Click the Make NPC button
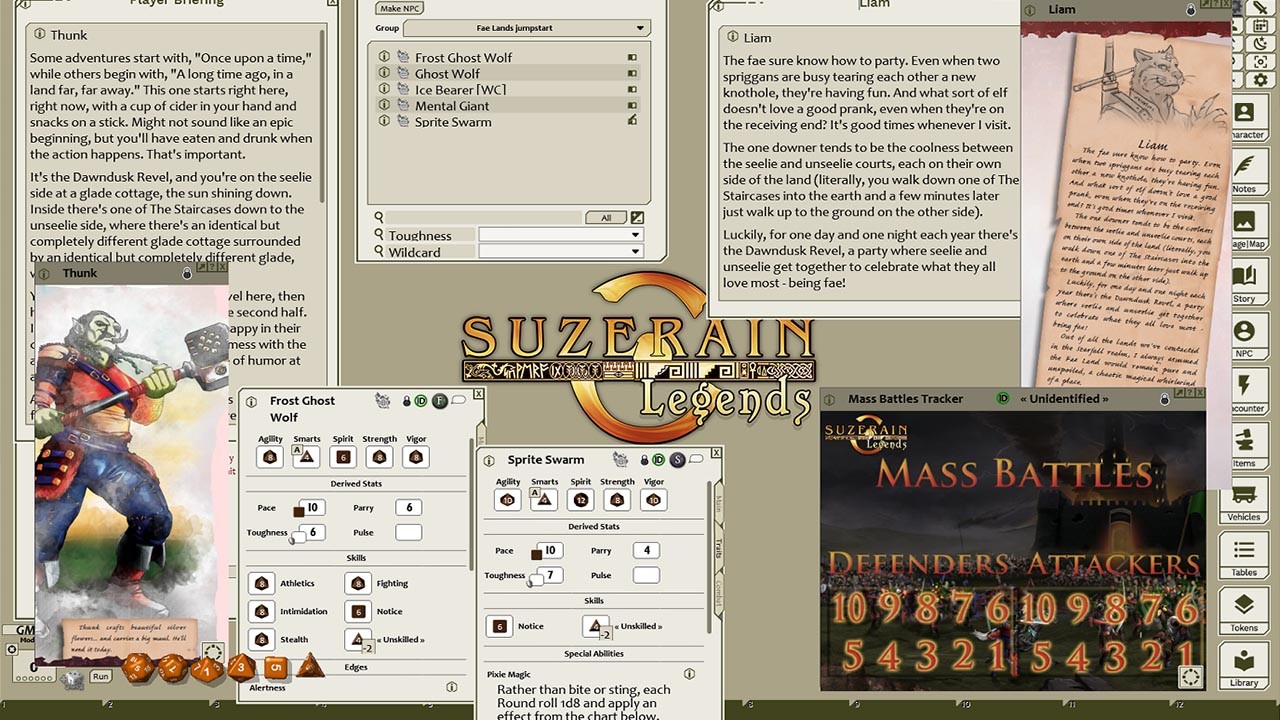The height and width of the screenshot is (720, 1280). (399, 8)
